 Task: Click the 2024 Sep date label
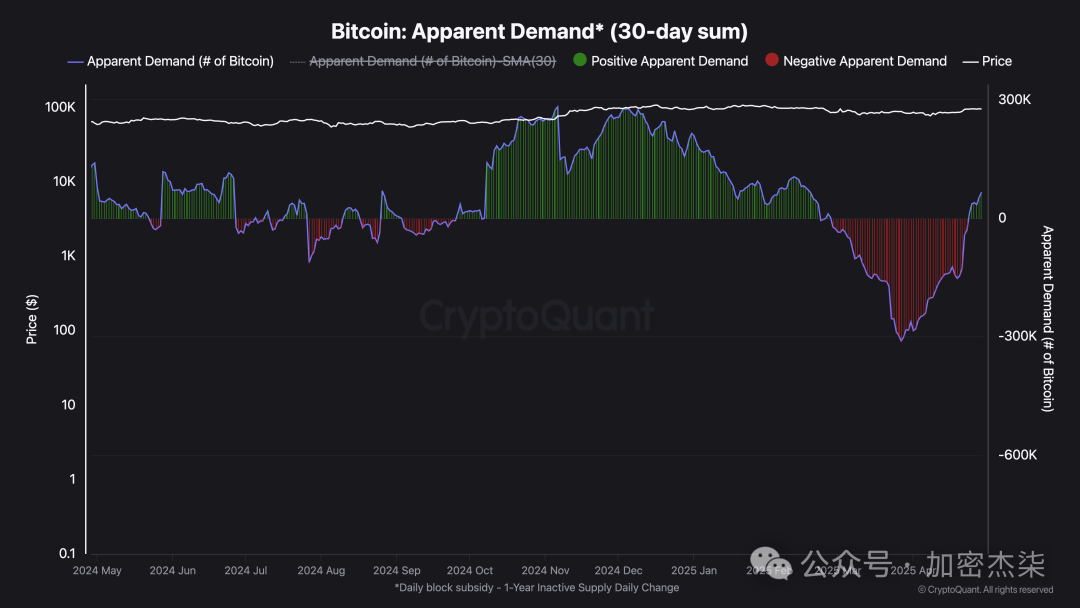click(397, 571)
